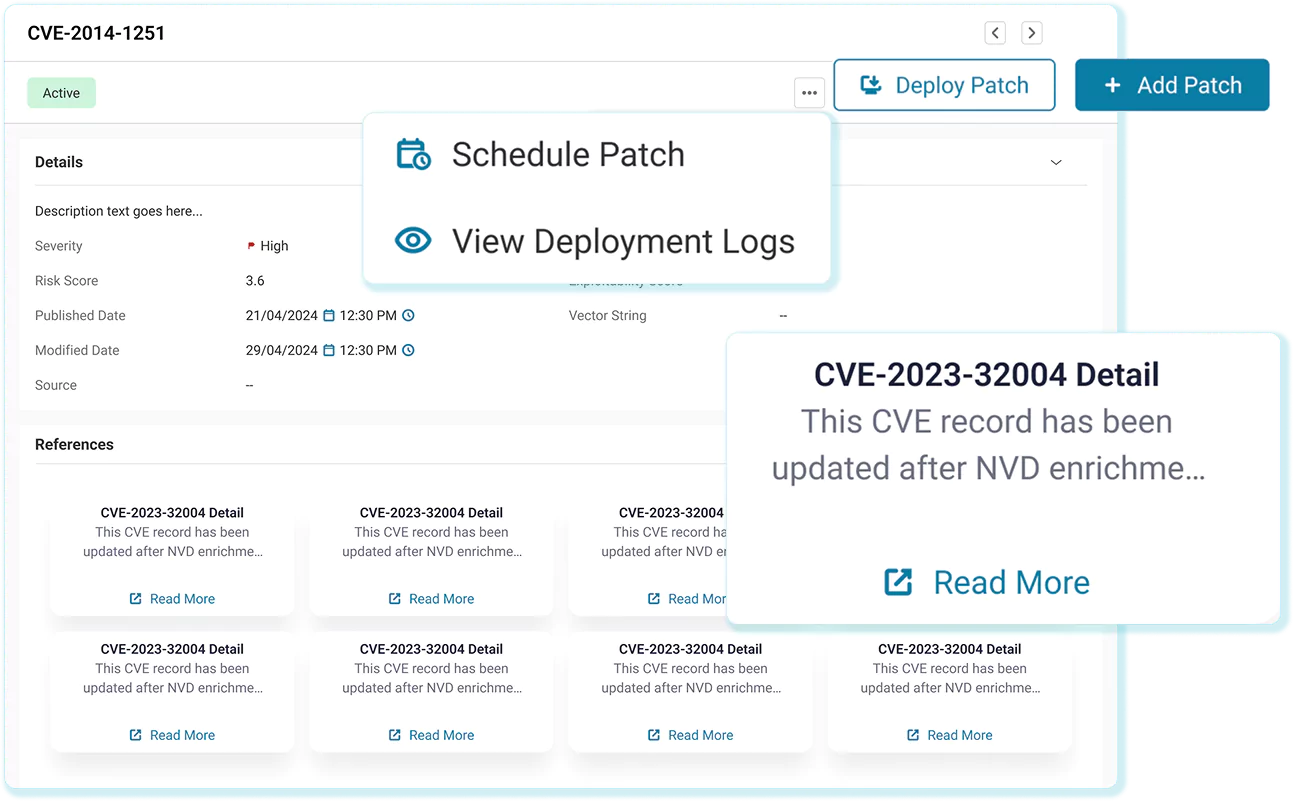The image size is (1294, 801).
Task: Click the next record arrow button
Action: click(x=1032, y=33)
